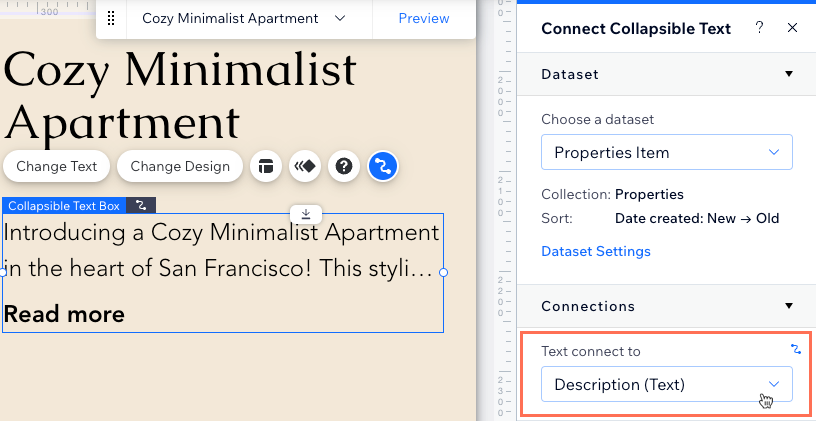Click the small connection icon beside Text connect to

pos(795,349)
